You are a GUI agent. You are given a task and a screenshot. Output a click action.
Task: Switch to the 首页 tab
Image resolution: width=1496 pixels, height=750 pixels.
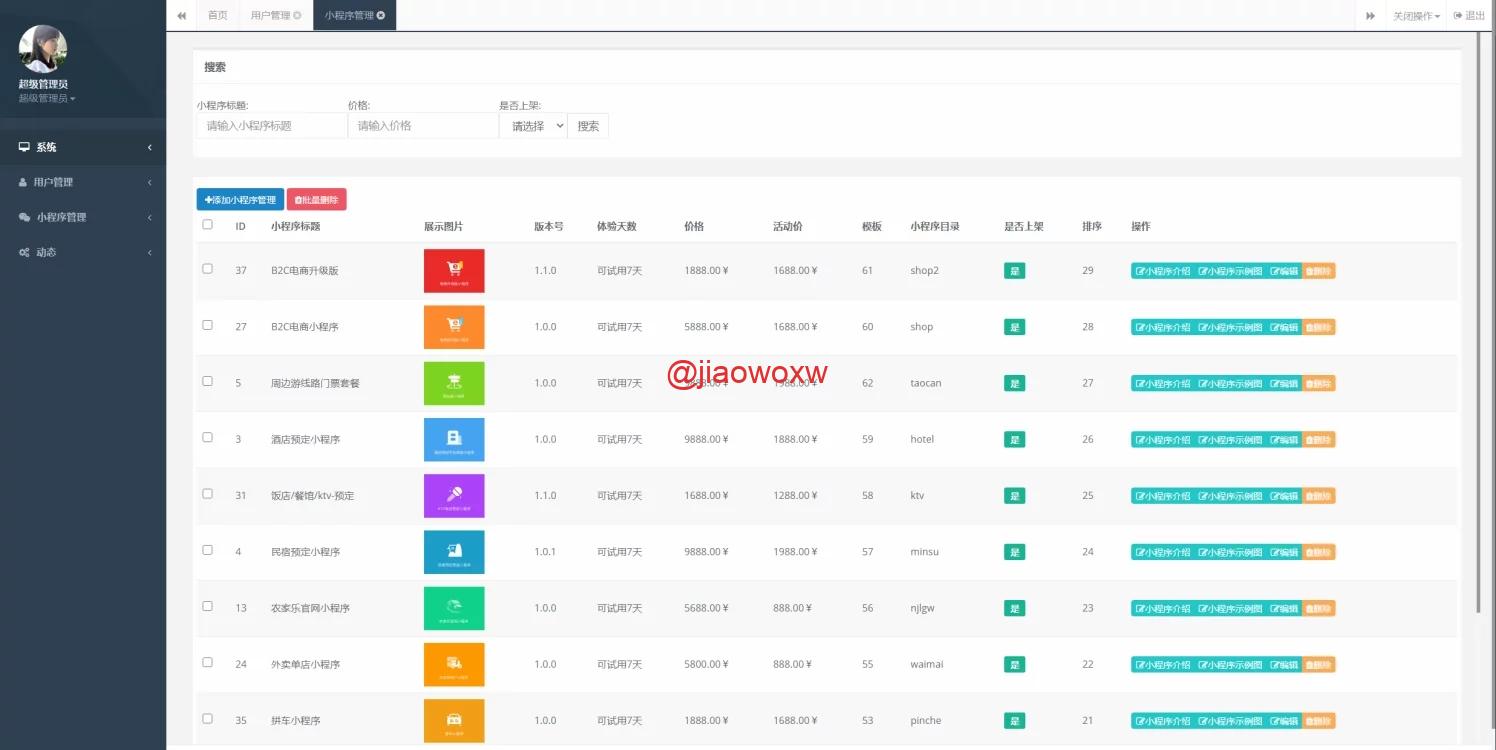218,15
